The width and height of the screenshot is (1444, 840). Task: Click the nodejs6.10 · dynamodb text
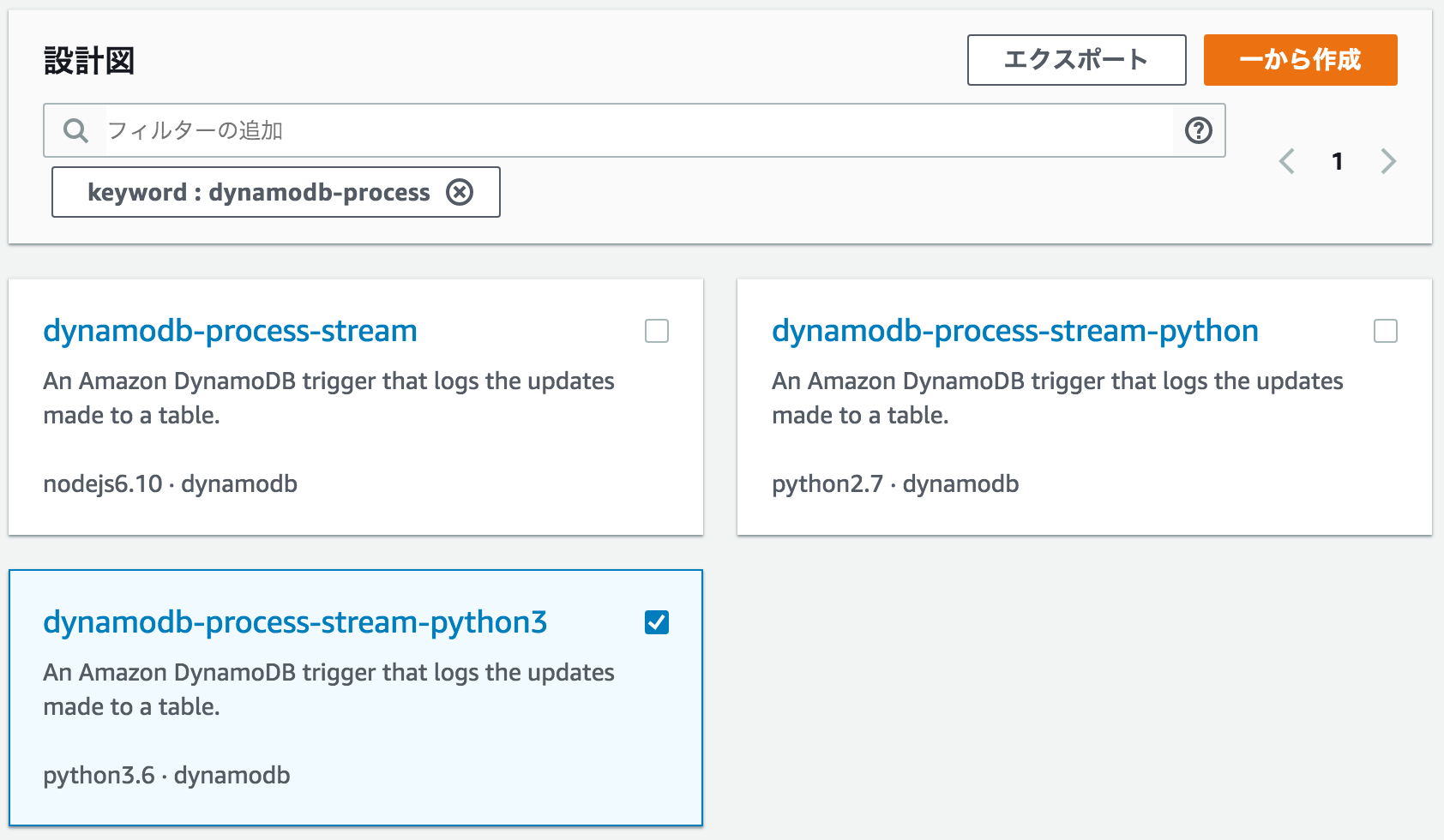(170, 484)
